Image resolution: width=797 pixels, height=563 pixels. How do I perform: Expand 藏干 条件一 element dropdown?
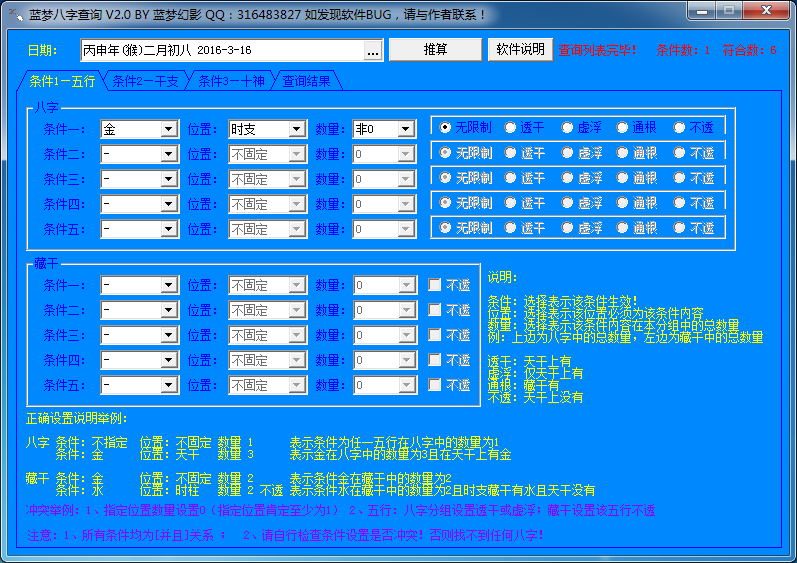169,285
